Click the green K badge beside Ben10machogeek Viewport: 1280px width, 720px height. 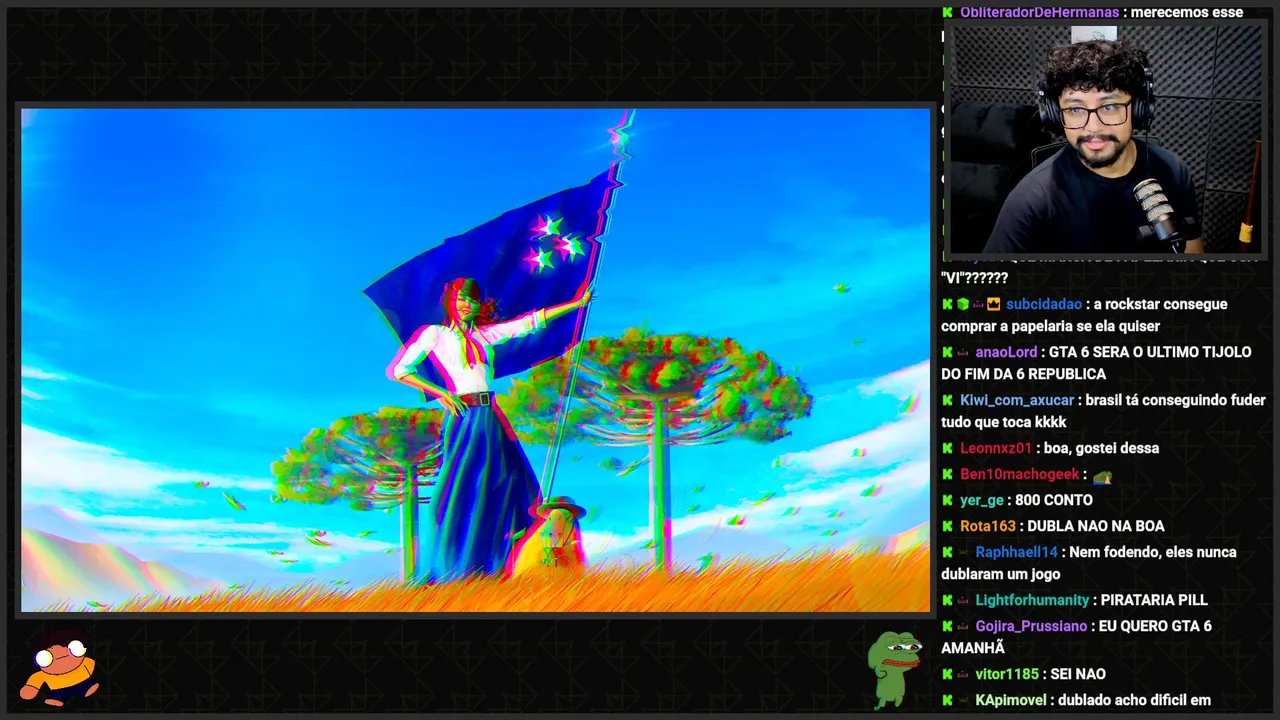point(947,474)
